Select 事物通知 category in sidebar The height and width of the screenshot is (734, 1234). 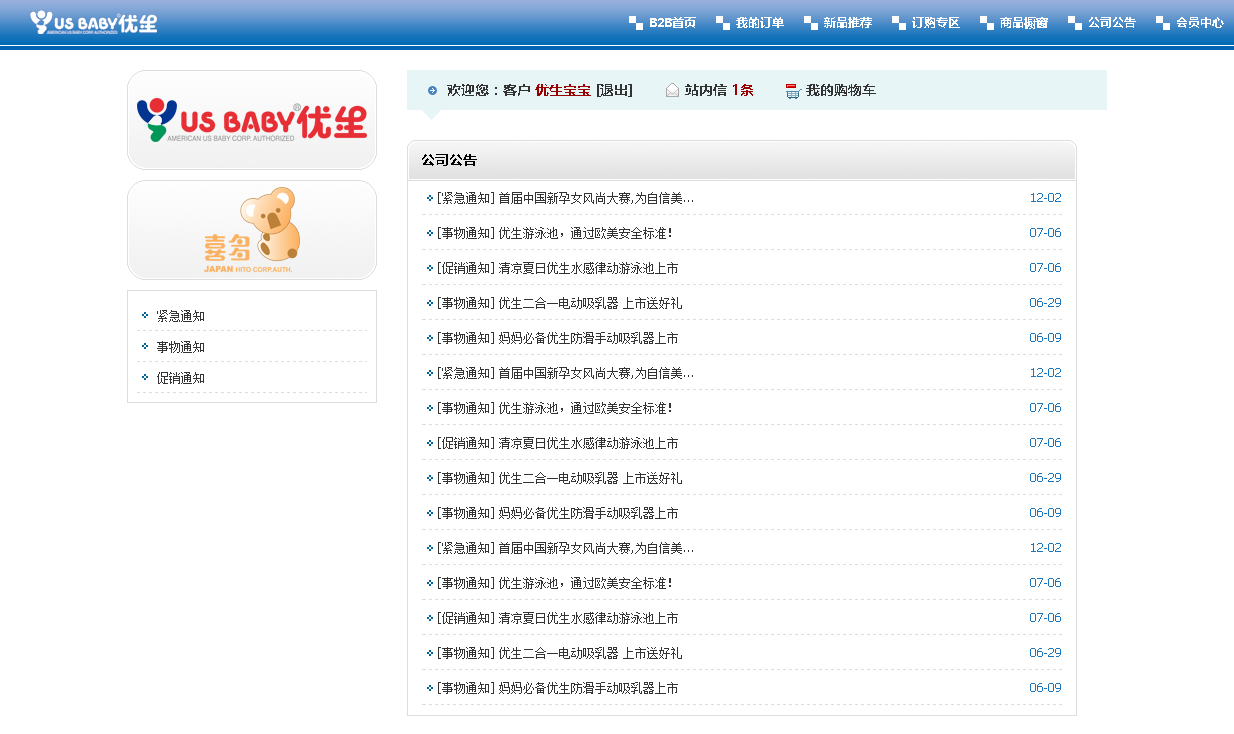click(181, 347)
